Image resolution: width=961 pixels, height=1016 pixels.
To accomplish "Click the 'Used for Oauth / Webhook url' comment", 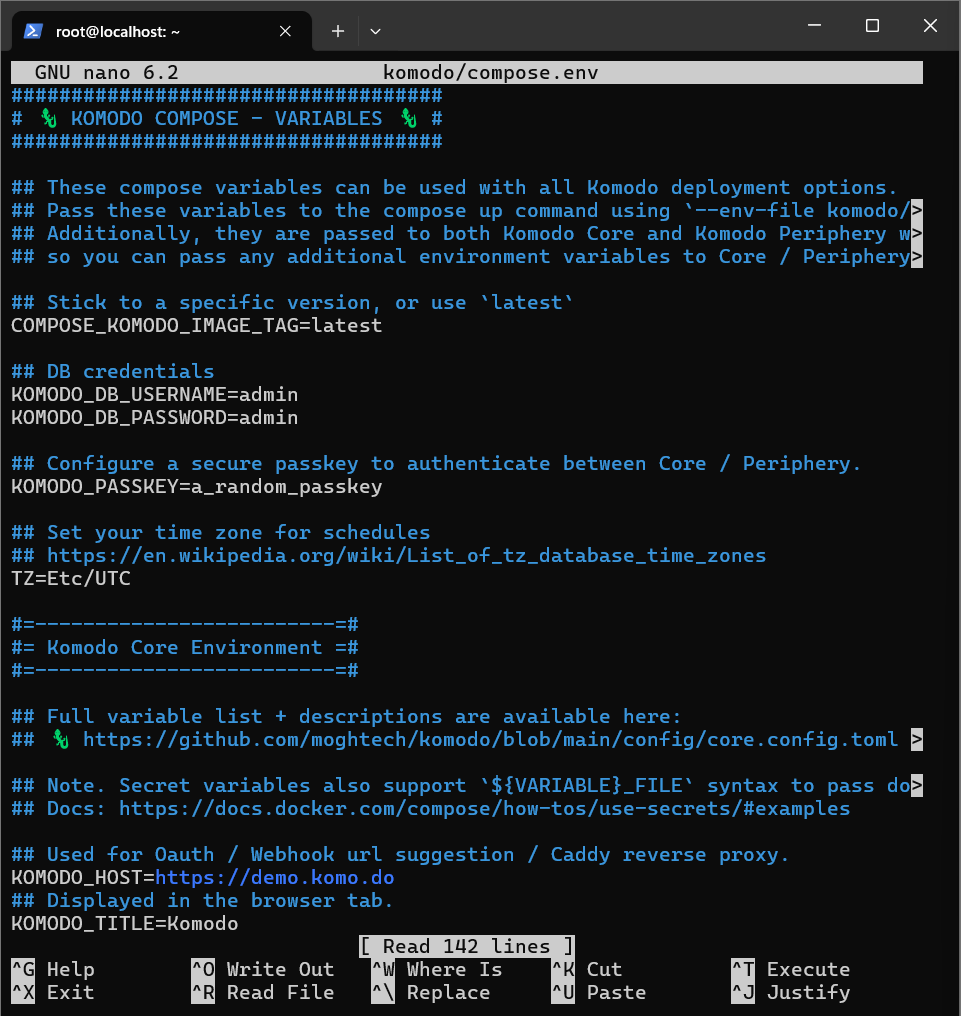I will click(400, 855).
